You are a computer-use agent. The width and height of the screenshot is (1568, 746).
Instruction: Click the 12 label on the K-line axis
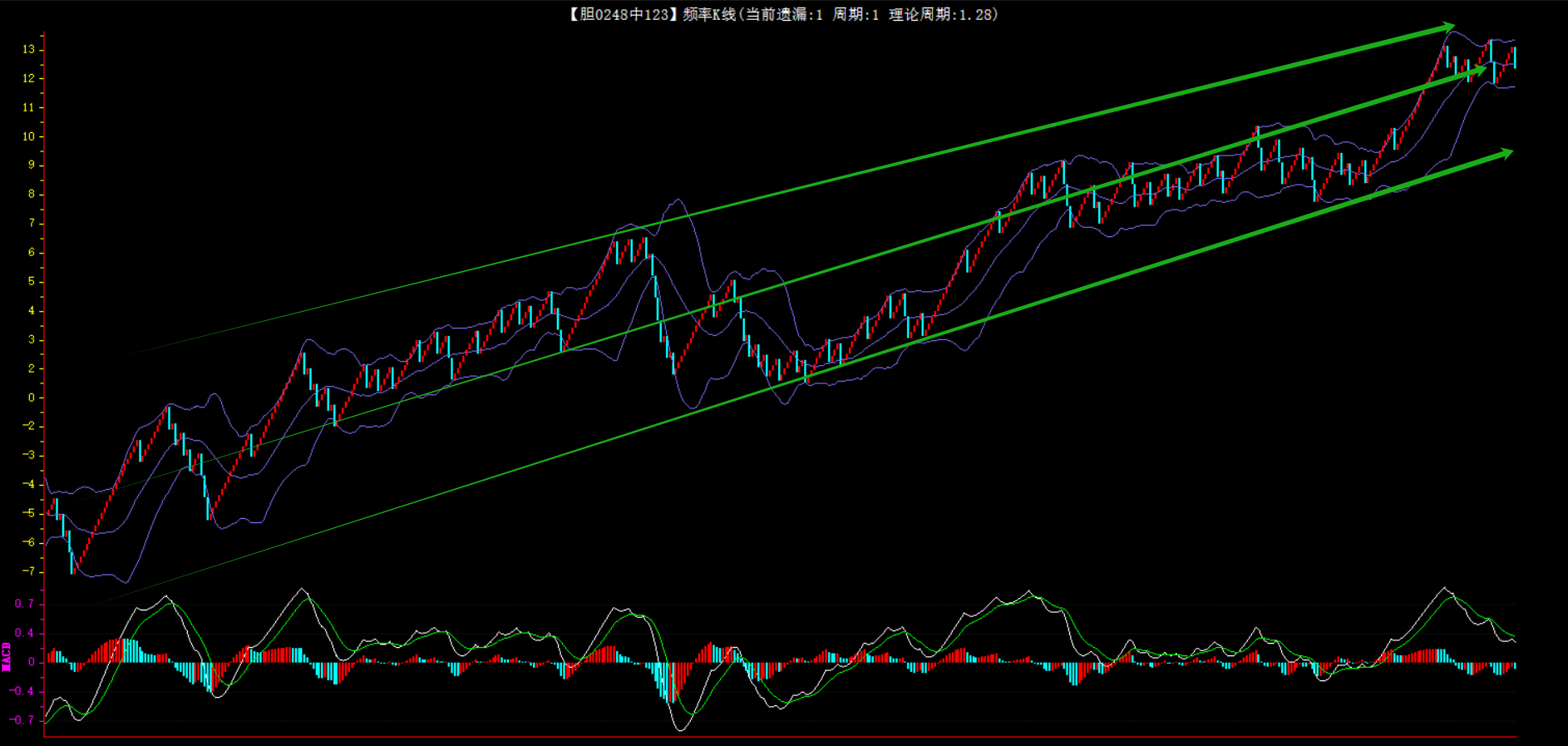tap(29, 78)
